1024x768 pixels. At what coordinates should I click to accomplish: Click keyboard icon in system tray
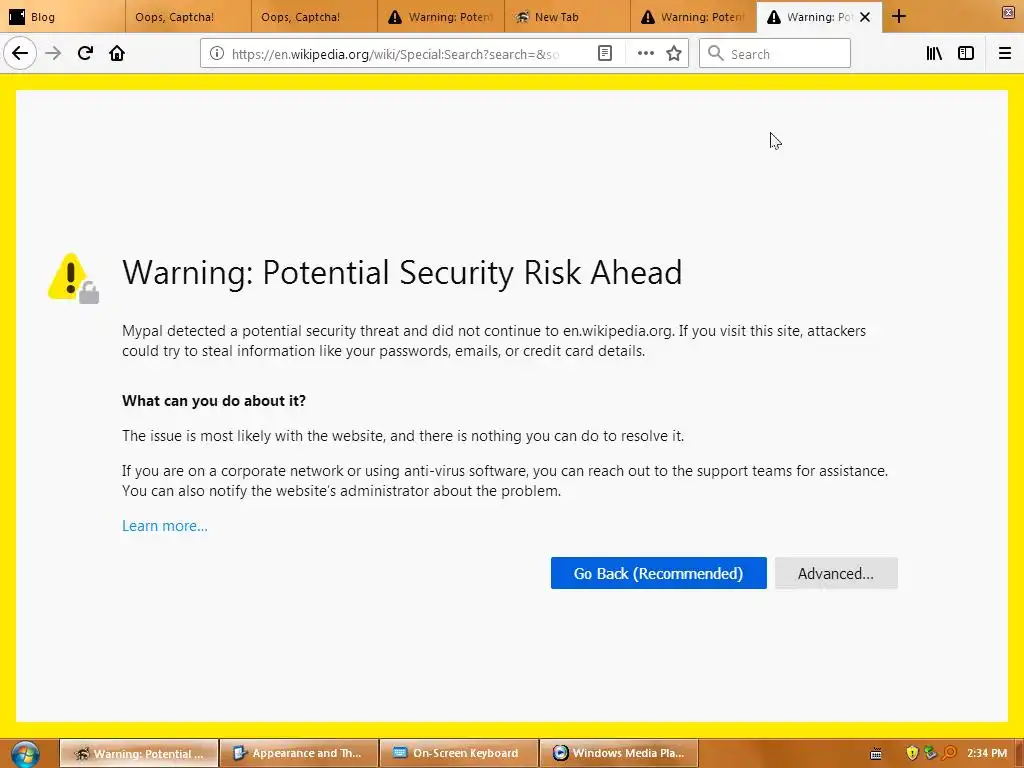click(x=876, y=754)
